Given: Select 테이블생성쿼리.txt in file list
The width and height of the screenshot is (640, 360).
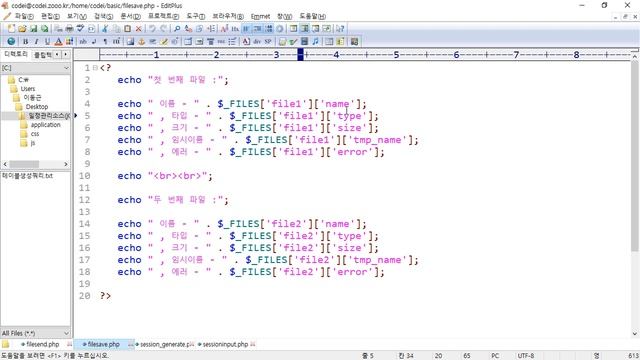Looking at the screenshot, I should tap(27, 176).
